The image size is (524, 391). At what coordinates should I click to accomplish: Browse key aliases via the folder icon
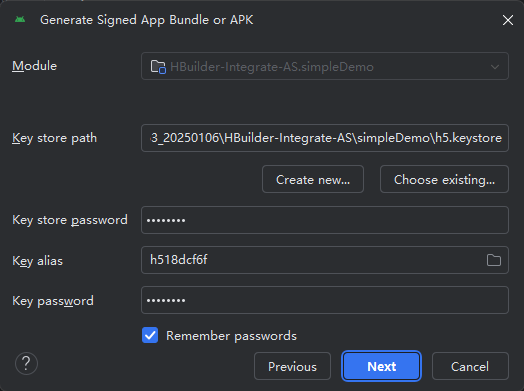click(x=494, y=260)
